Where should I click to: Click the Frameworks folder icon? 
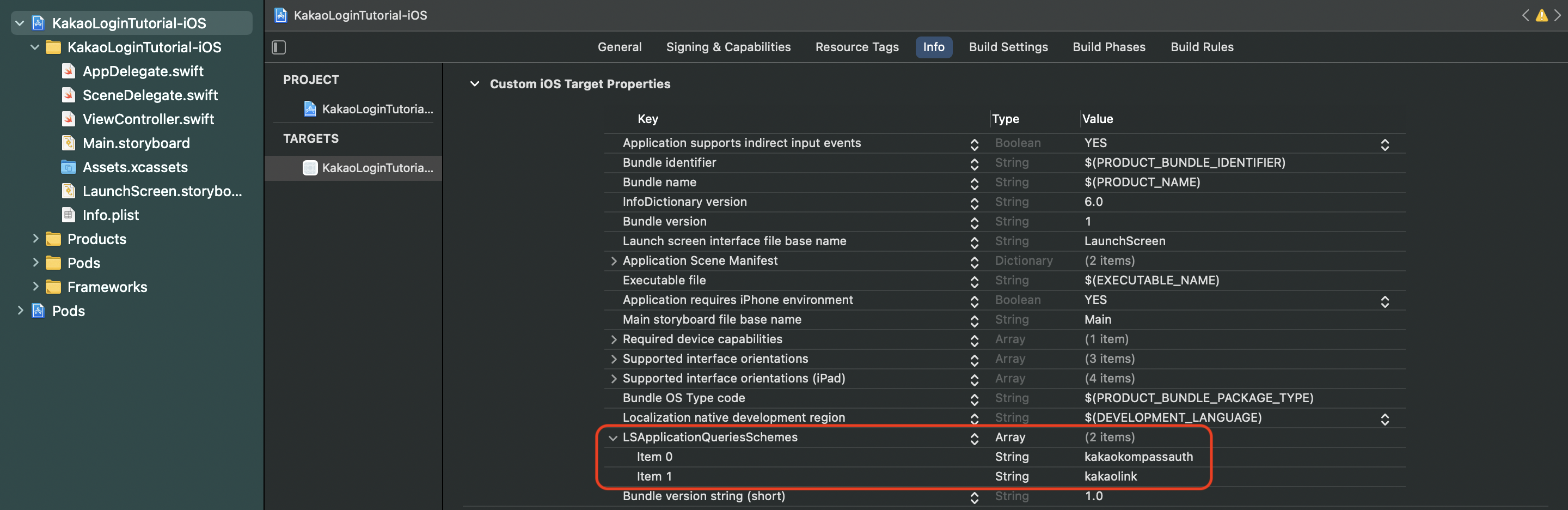pos(53,287)
